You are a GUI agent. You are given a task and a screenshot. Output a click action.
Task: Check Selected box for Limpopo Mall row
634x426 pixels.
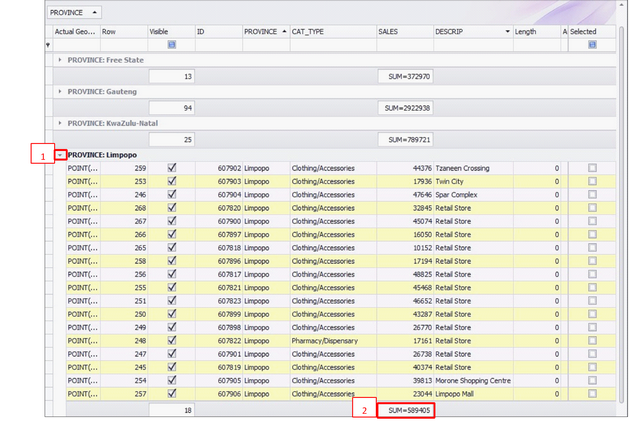pos(592,393)
